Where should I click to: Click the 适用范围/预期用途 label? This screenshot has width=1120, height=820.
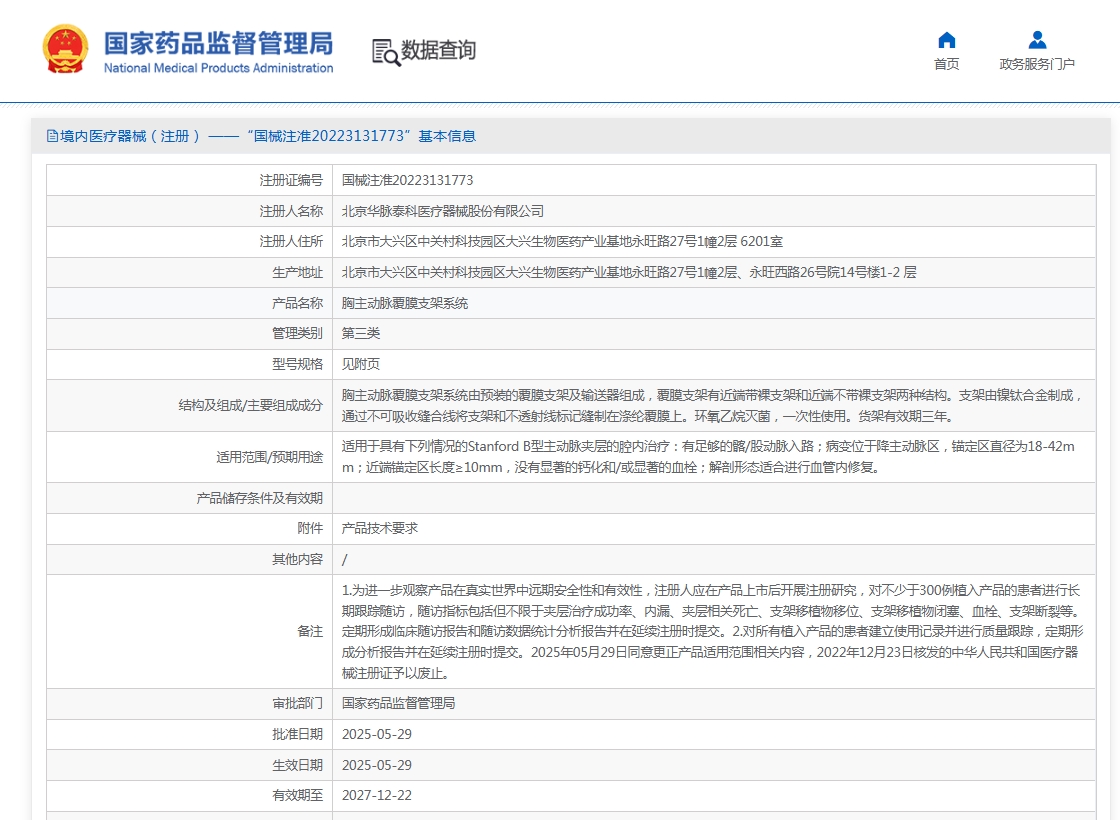click(x=270, y=456)
